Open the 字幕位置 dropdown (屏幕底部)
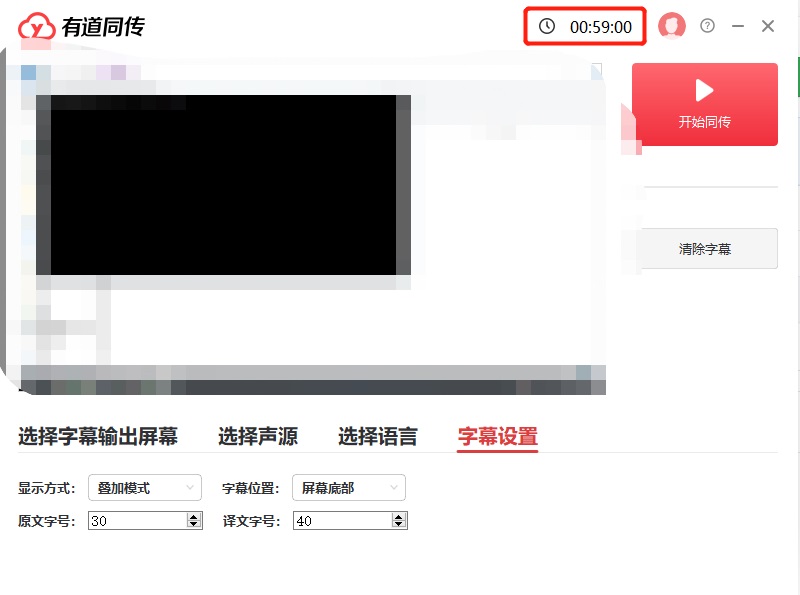The width and height of the screenshot is (800, 595). (349, 488)
